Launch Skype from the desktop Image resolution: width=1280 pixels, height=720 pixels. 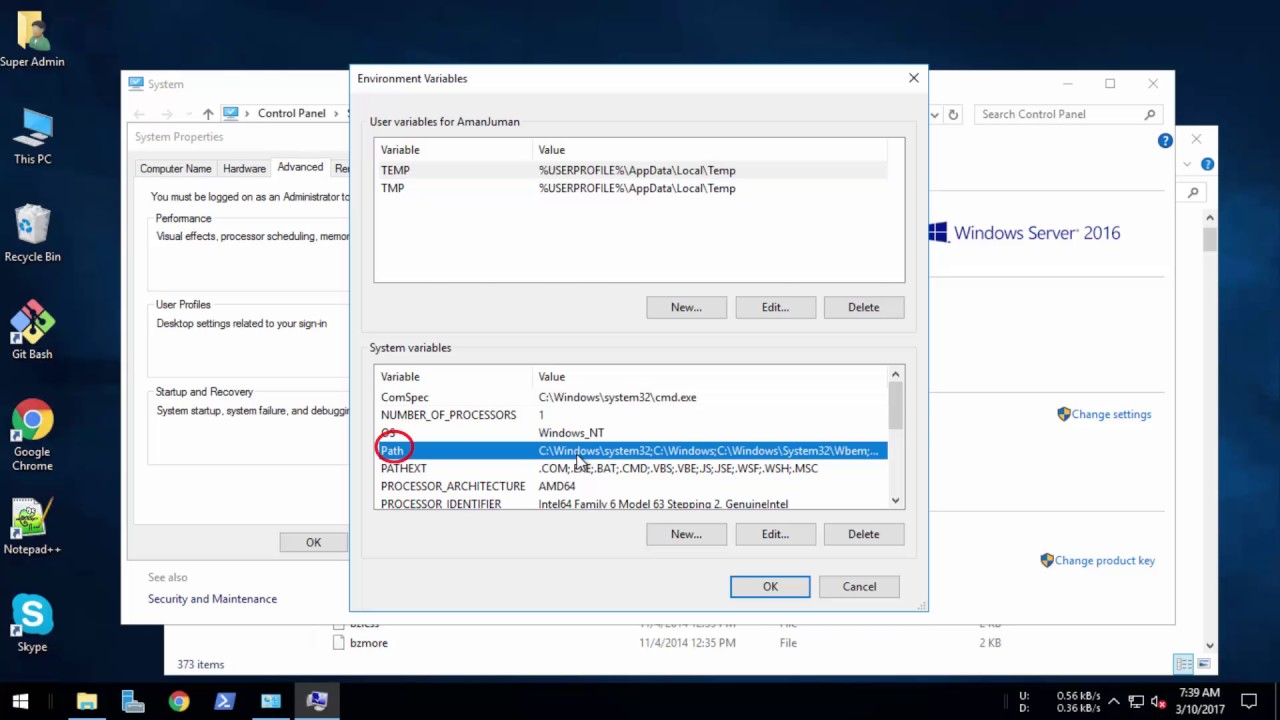(x=32, y=624)
